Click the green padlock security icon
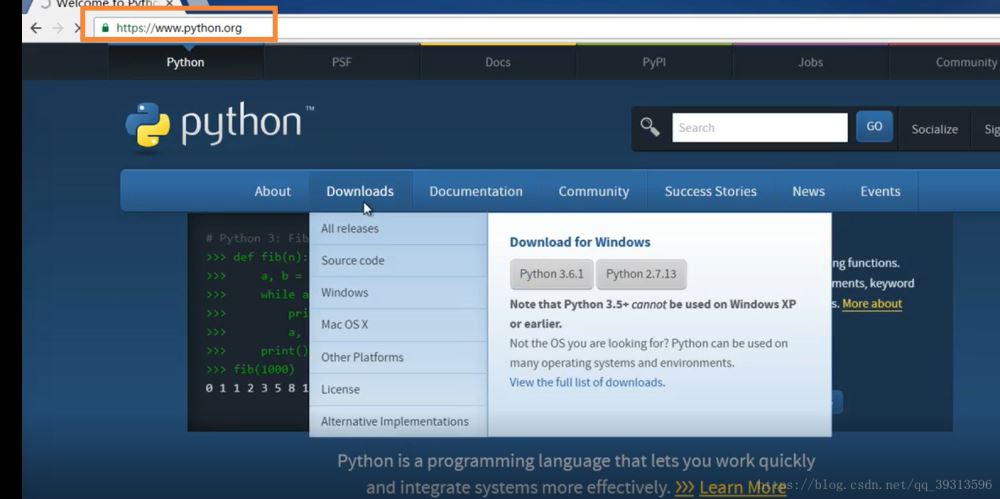The height and width of the screenshot is (499, 1000). [x=105, y=28]
